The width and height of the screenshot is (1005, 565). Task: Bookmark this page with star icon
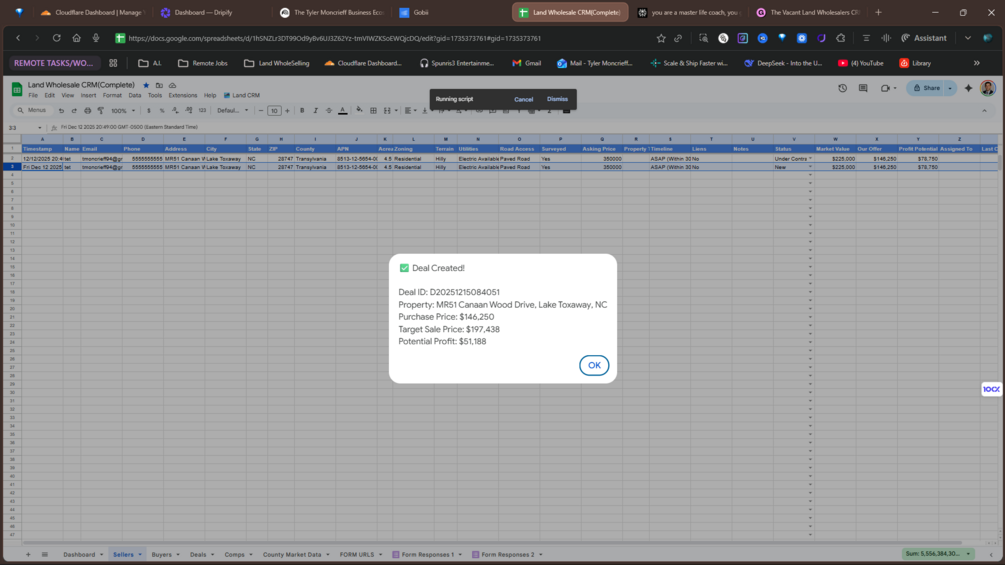661,38
